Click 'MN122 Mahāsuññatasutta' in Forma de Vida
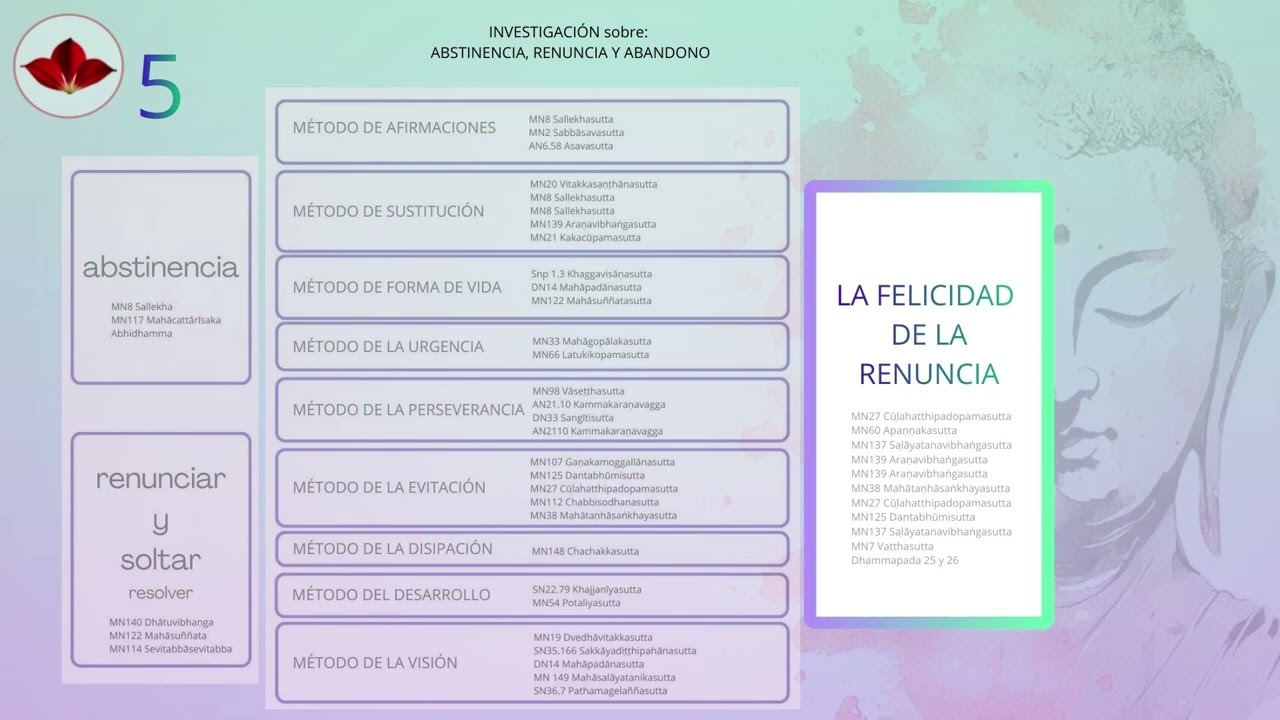This screenshot has width=1280, height=720. coord(591,301)
